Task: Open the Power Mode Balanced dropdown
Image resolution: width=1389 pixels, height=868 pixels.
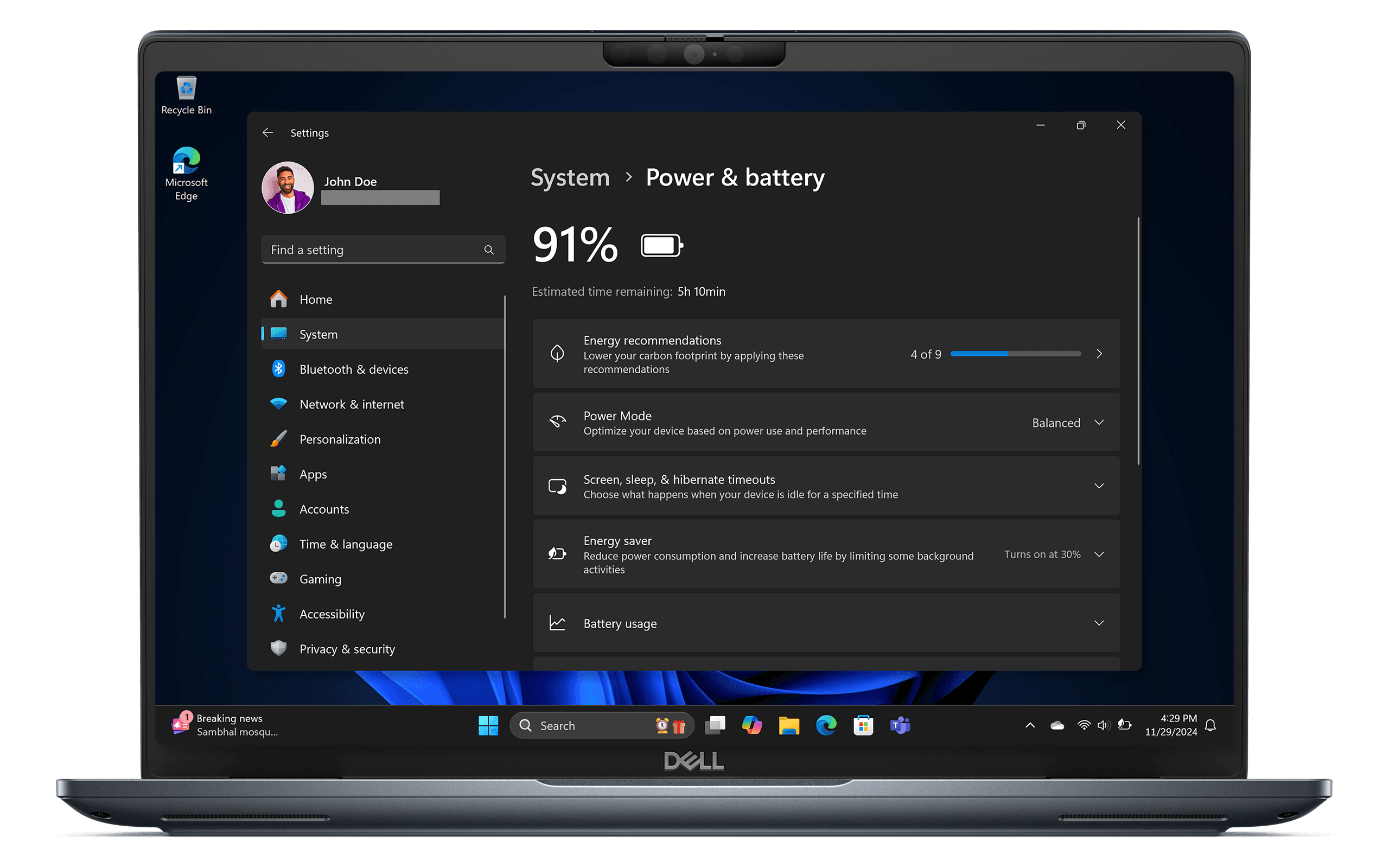Action: [1068, 423]
